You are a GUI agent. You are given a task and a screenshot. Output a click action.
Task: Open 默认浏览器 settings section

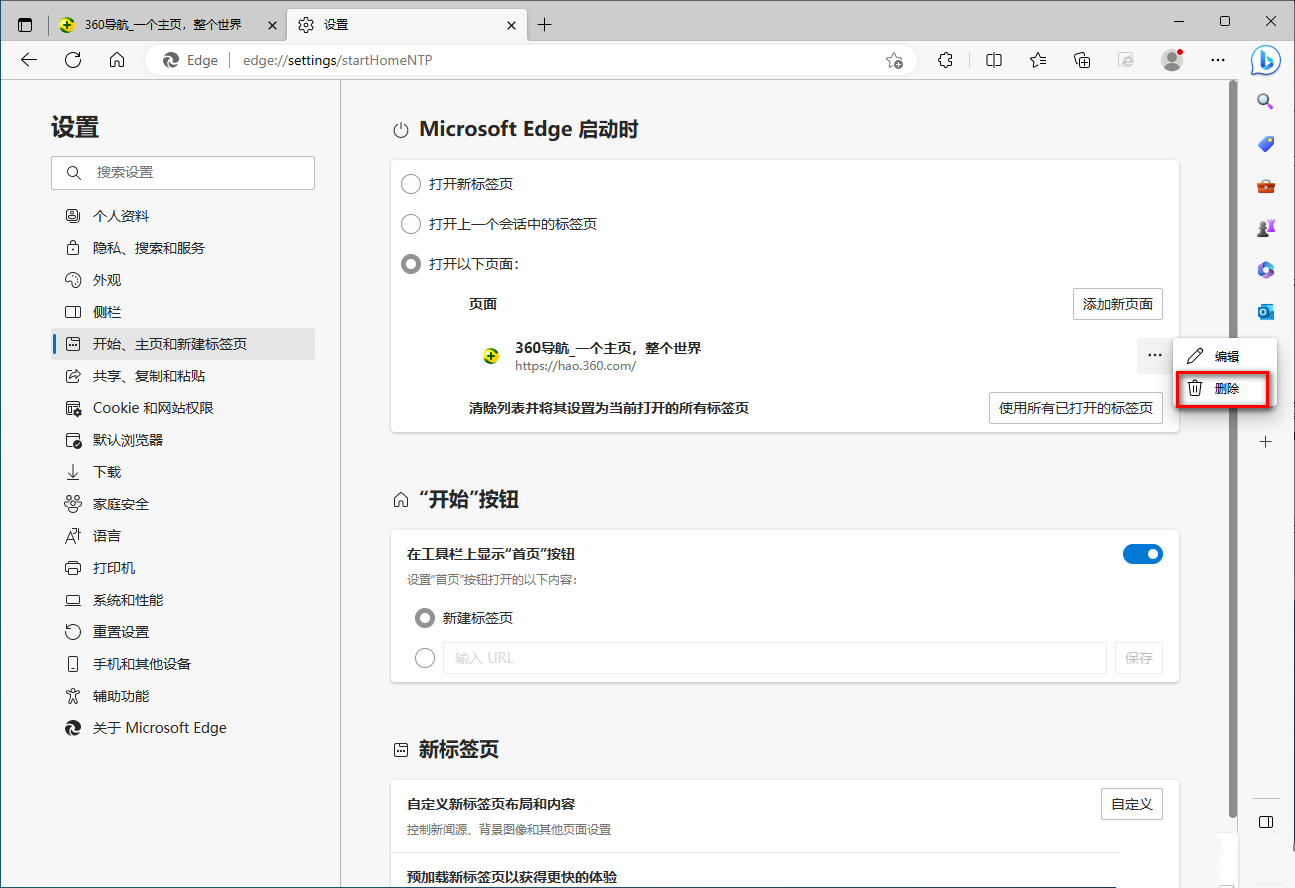tap(183, 440)
